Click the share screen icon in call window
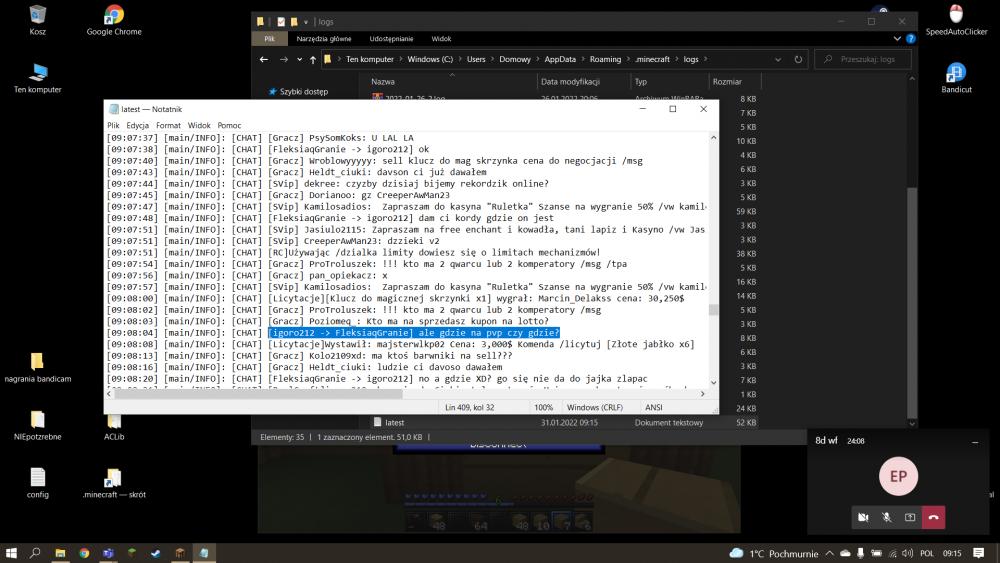Viewport: 1000px width, 563px height. pyautogui.click(x=909, y=517)
